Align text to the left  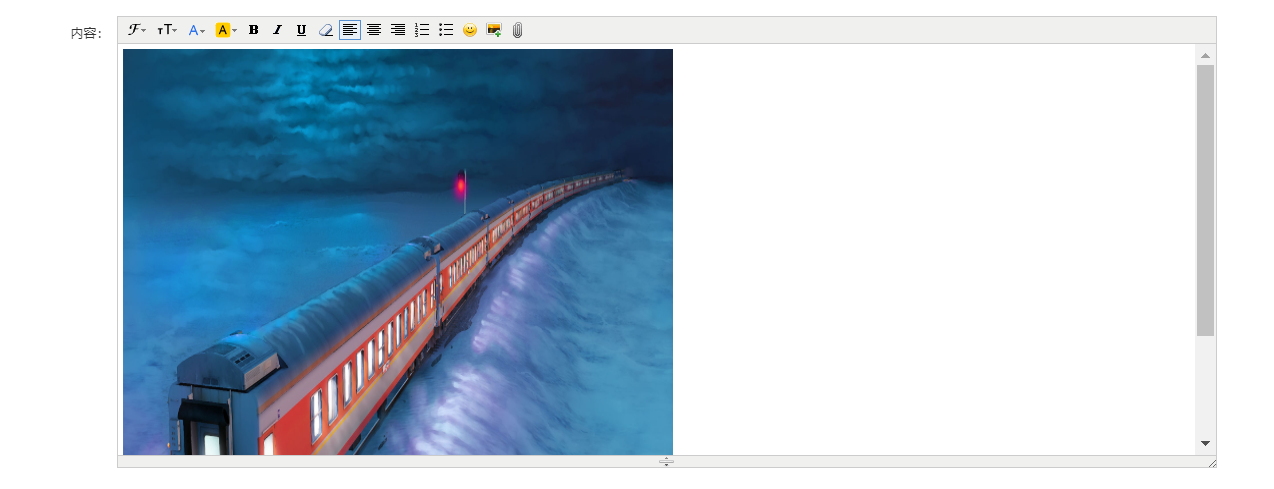(350, 30)
